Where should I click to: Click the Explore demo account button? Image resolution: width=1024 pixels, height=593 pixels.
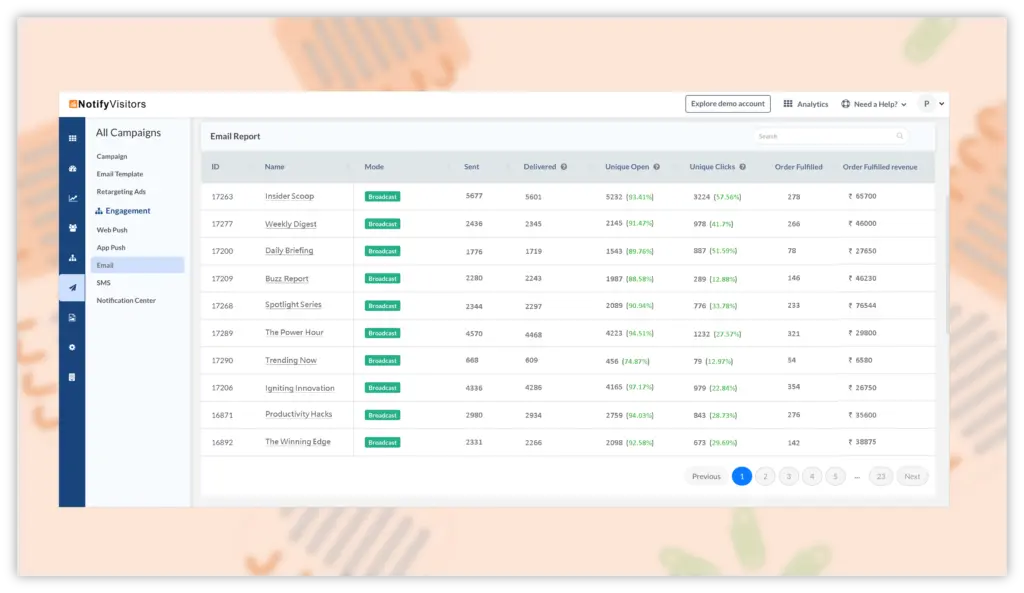point(727,104)
